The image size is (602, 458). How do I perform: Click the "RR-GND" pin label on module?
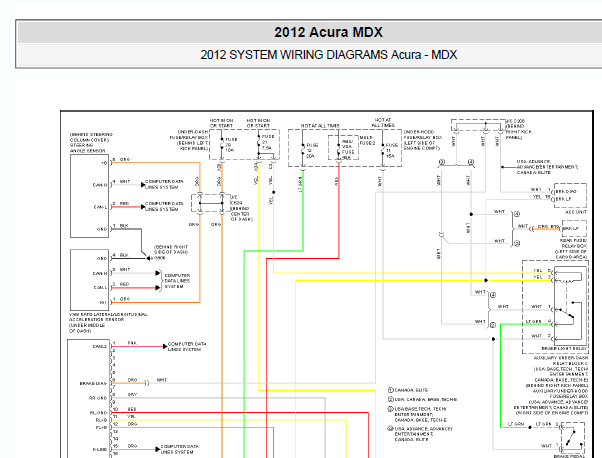pos(98,398)
